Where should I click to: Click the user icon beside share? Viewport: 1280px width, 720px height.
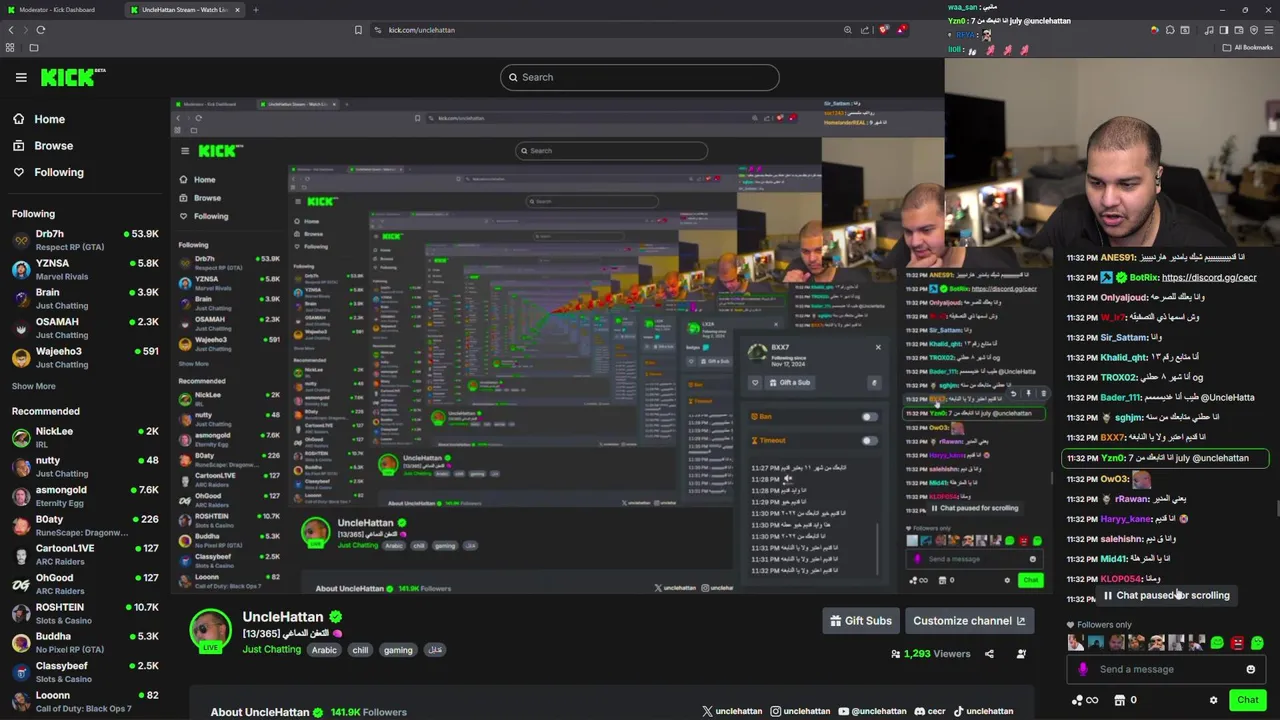coord(1021,654)
